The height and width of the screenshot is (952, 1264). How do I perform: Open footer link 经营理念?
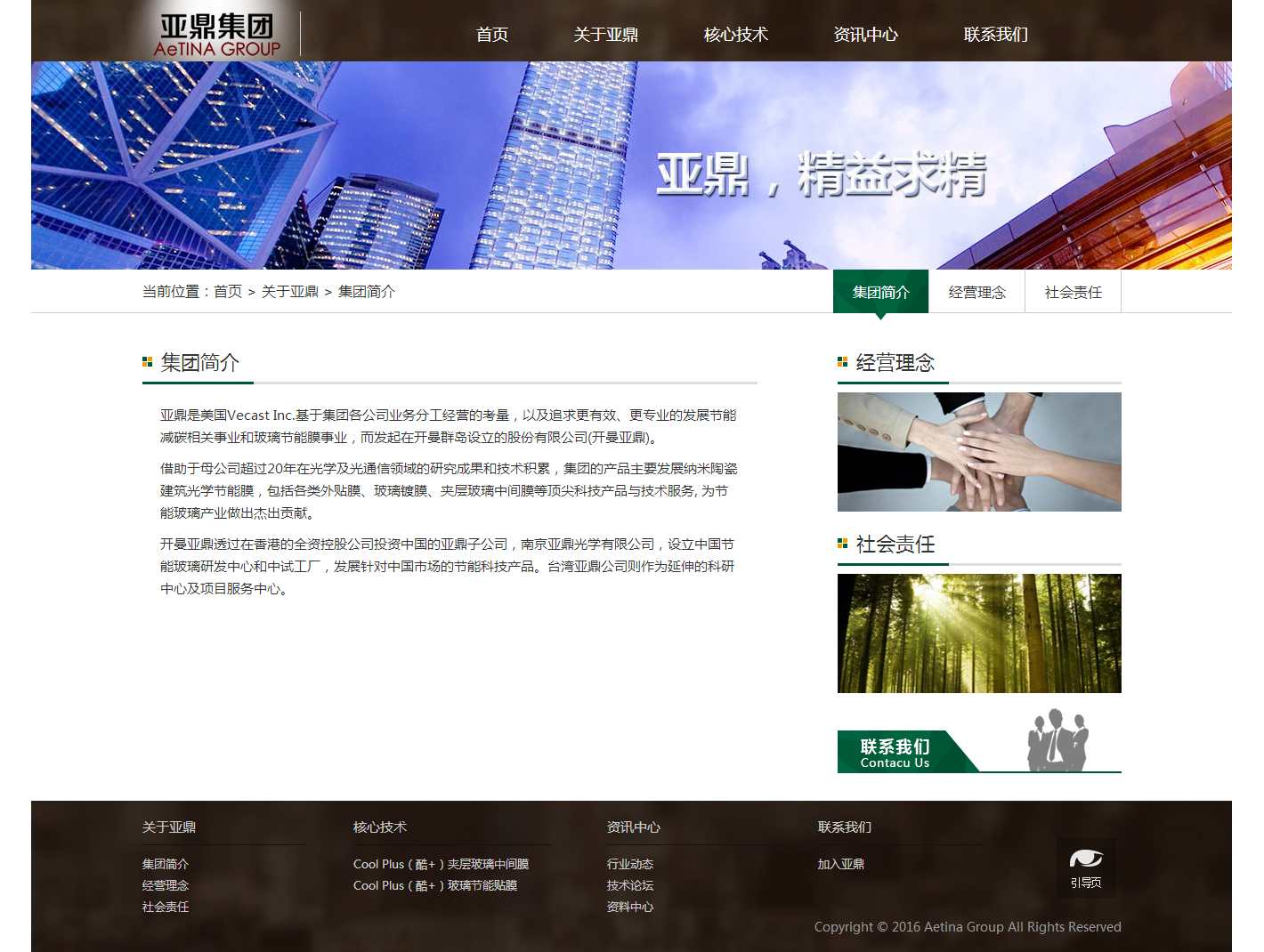(x=166, y=885)
